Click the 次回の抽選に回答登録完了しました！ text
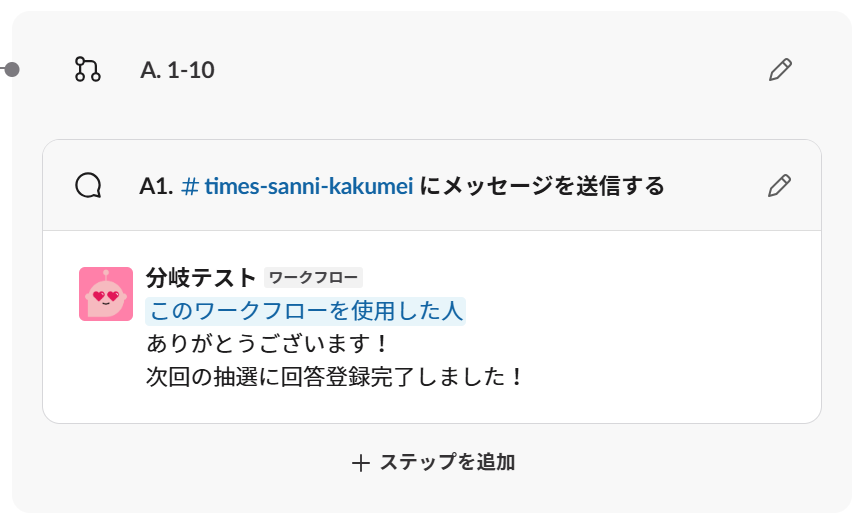 (x=336, y=377)
